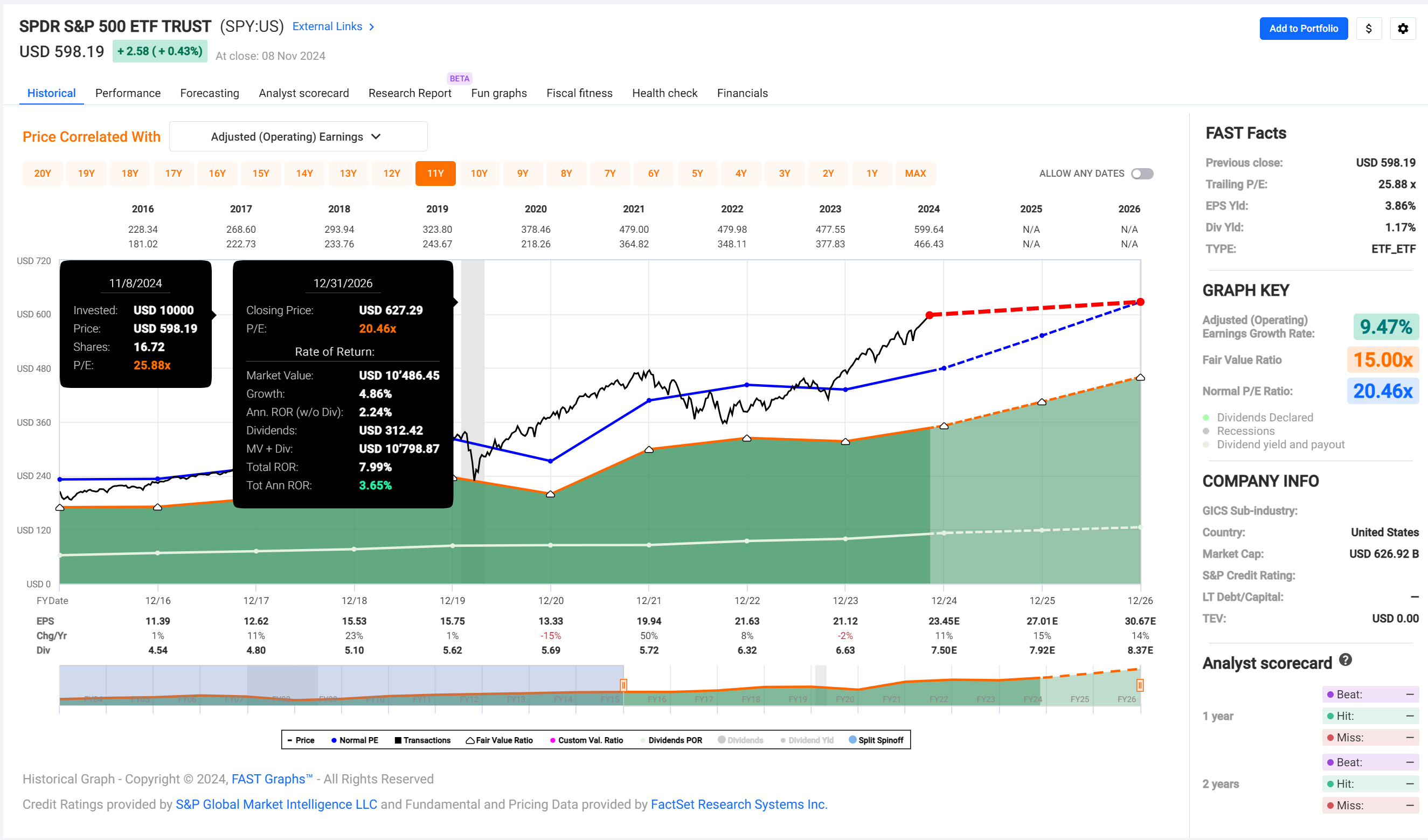Select the MAX time range button
1428x840 pixels.
915,173
